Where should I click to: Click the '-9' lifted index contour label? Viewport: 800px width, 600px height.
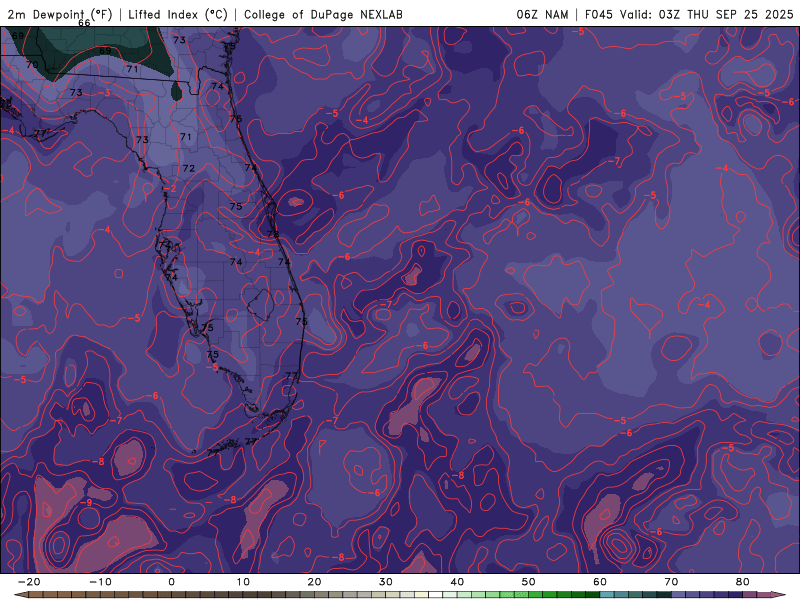pos(87,503)
